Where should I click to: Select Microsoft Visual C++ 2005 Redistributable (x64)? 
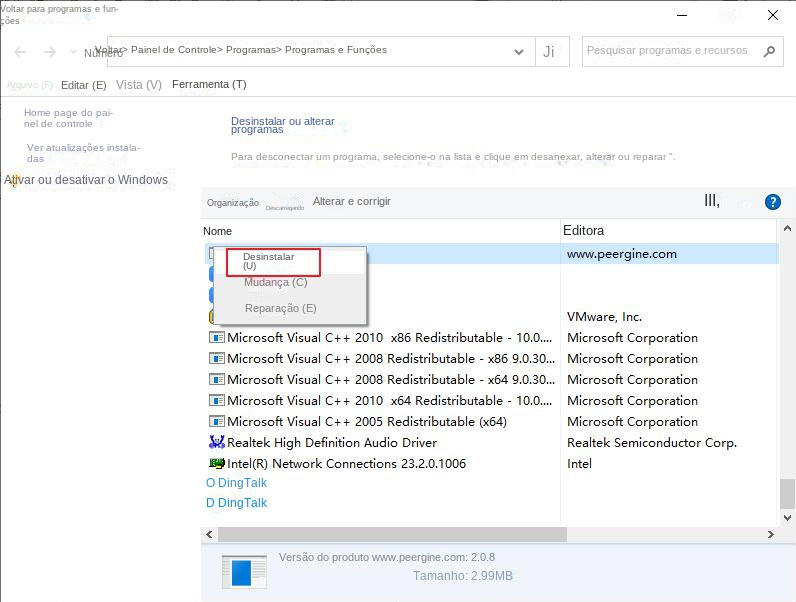point(367,421)
